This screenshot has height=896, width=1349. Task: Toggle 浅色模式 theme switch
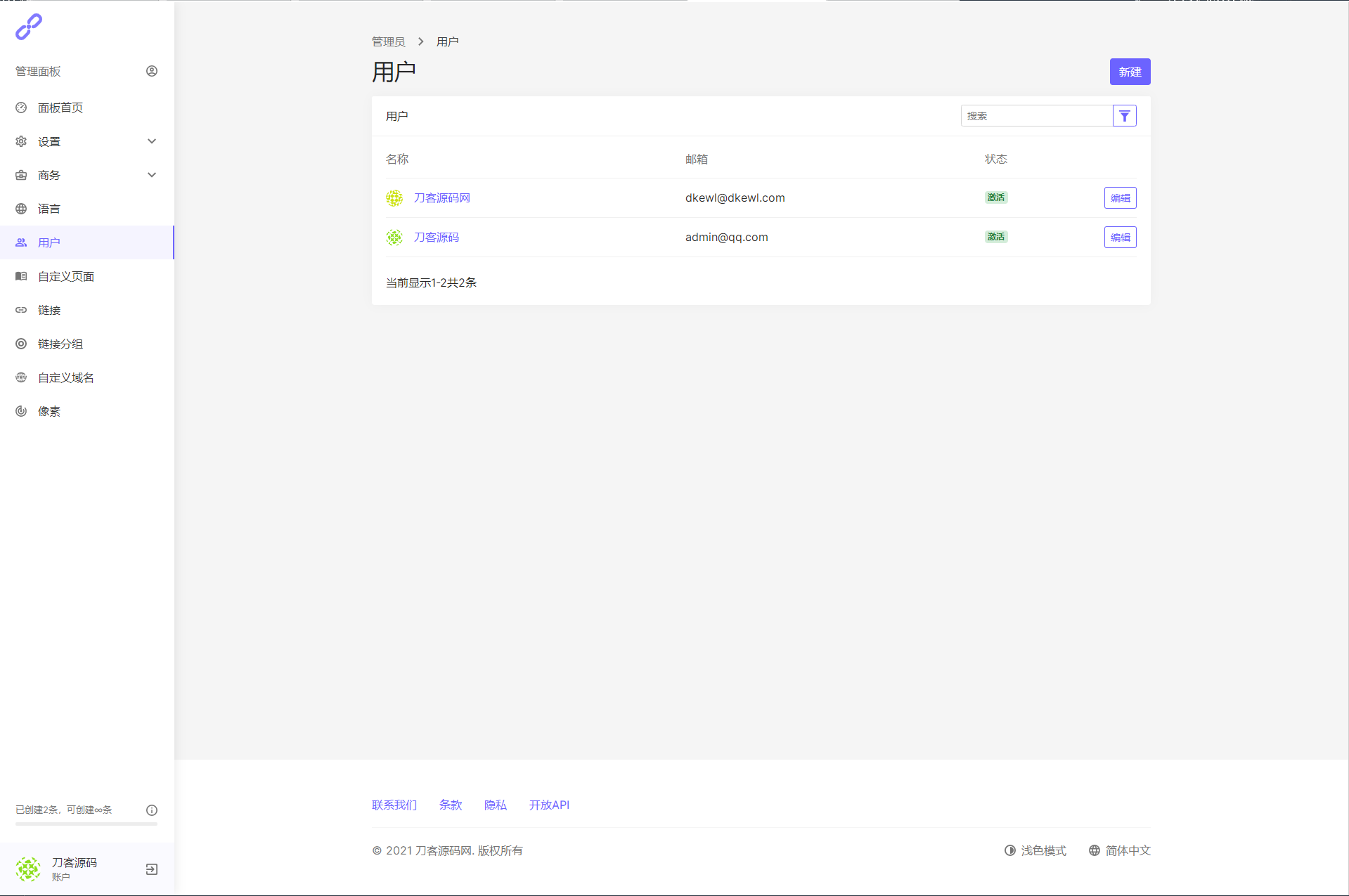coord(1035,850)
